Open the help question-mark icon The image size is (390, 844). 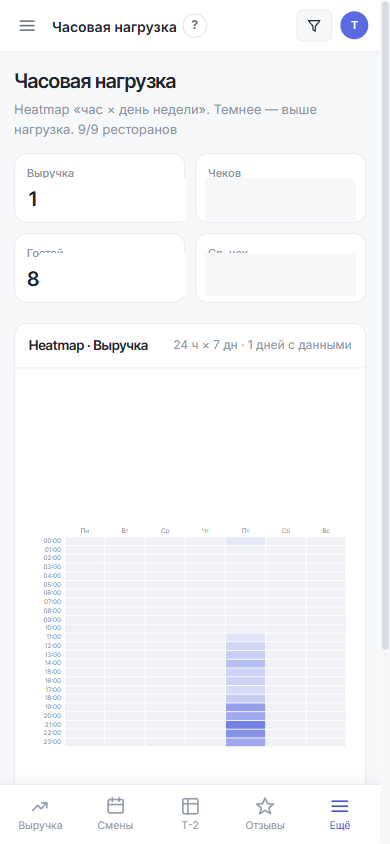(195, 26)
